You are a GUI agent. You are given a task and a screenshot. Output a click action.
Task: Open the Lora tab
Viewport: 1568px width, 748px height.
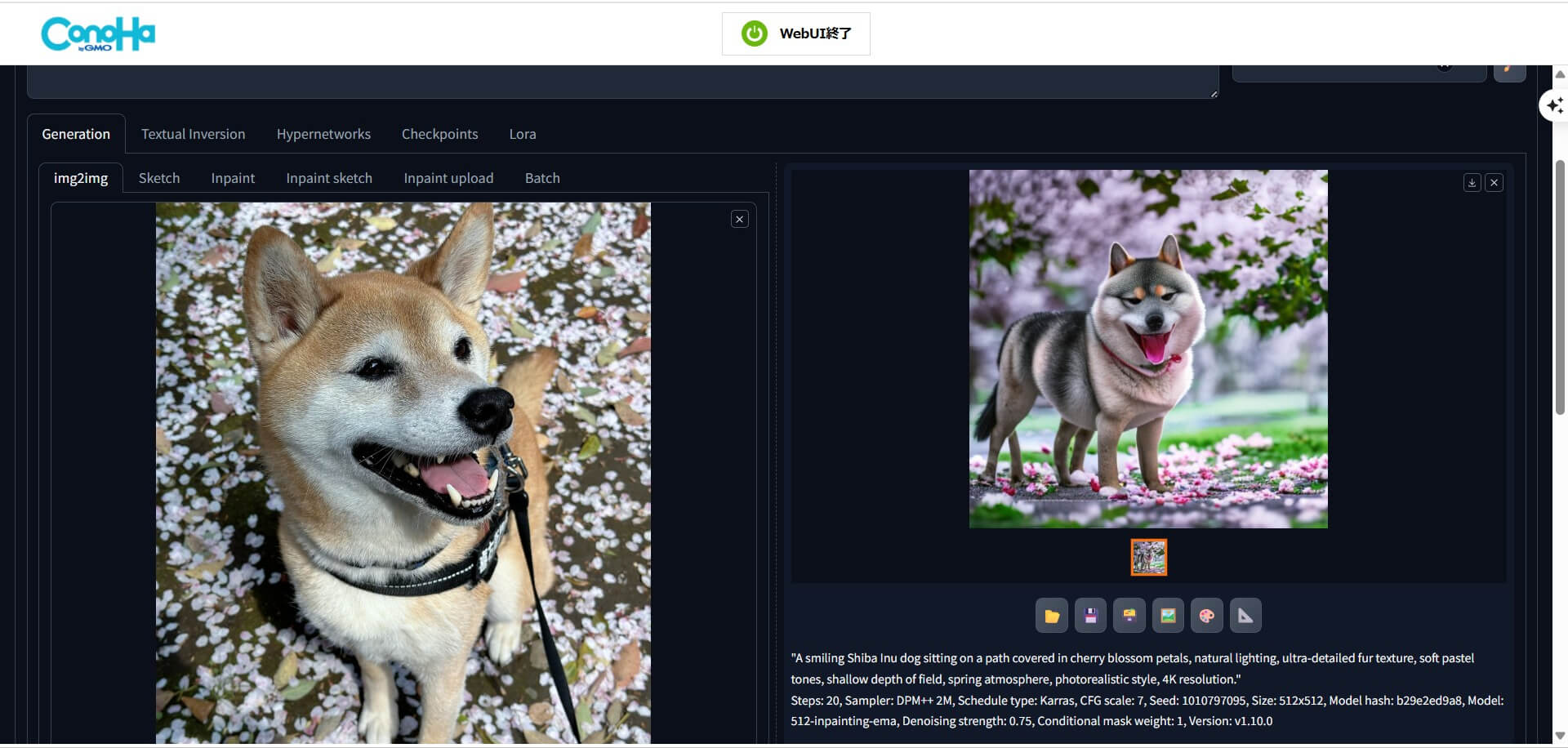[x=523, y=134]
